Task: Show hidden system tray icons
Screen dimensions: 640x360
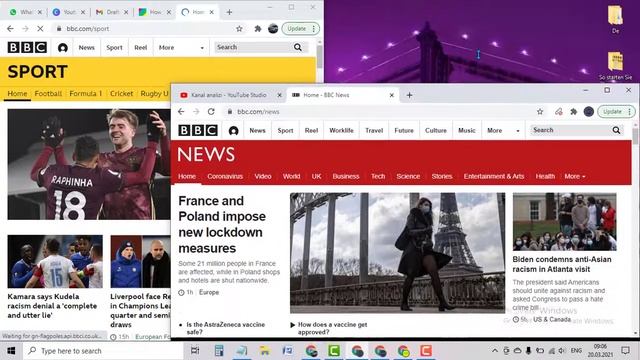Action: (495, 351)
